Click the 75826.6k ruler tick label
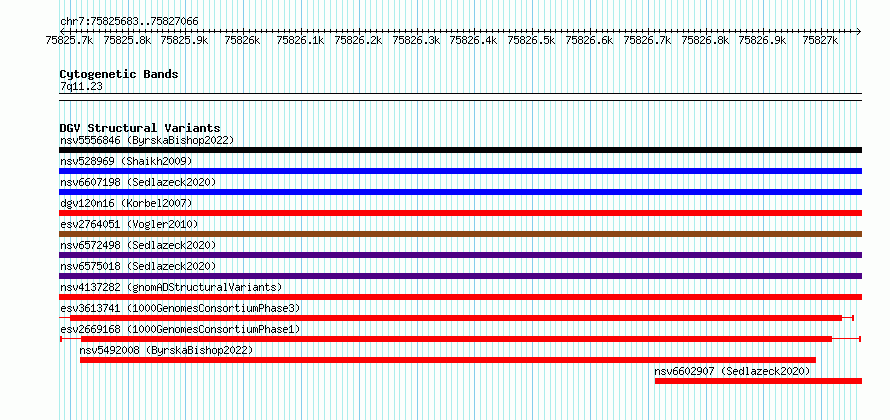890x420 pixels. (589, 40)
